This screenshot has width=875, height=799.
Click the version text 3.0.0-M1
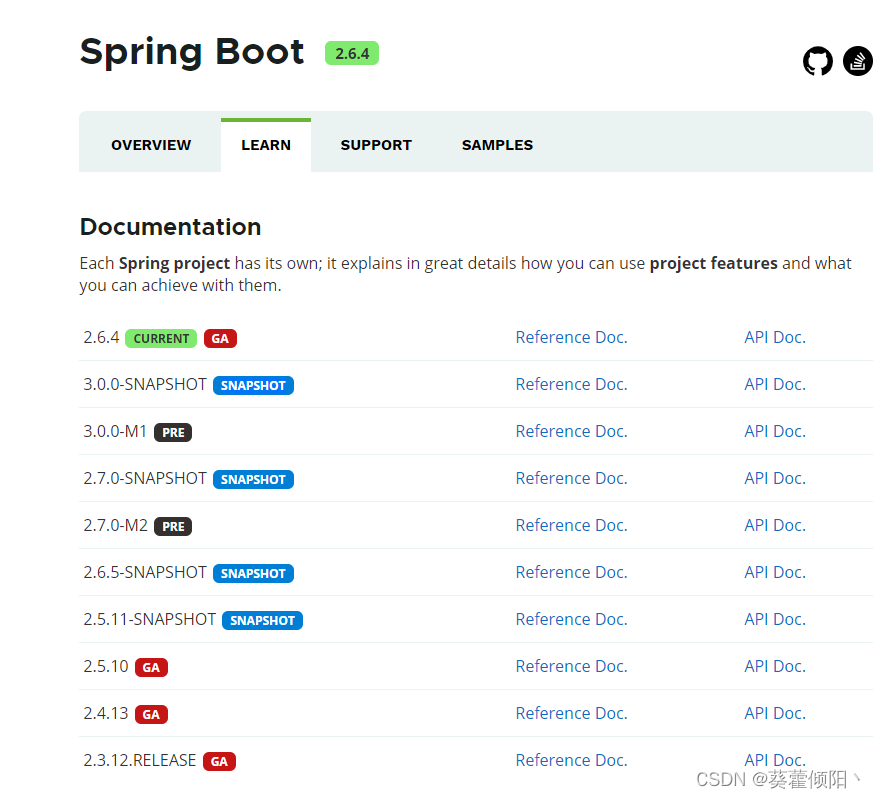(115, 431)
